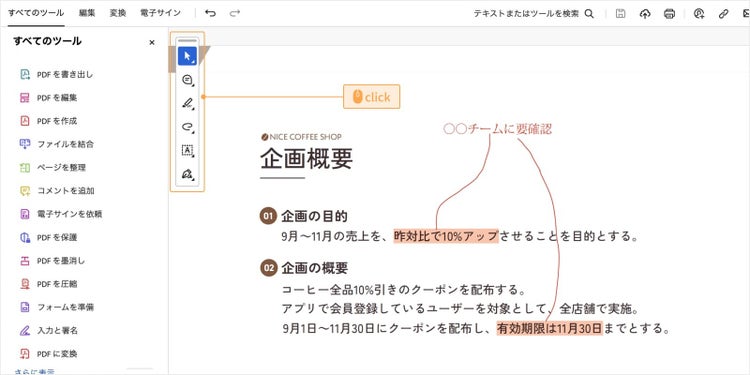Viewport: 750px width, 375px height.
Task: Click the 企画概要 heading text
Action: [x=307, y=159]
